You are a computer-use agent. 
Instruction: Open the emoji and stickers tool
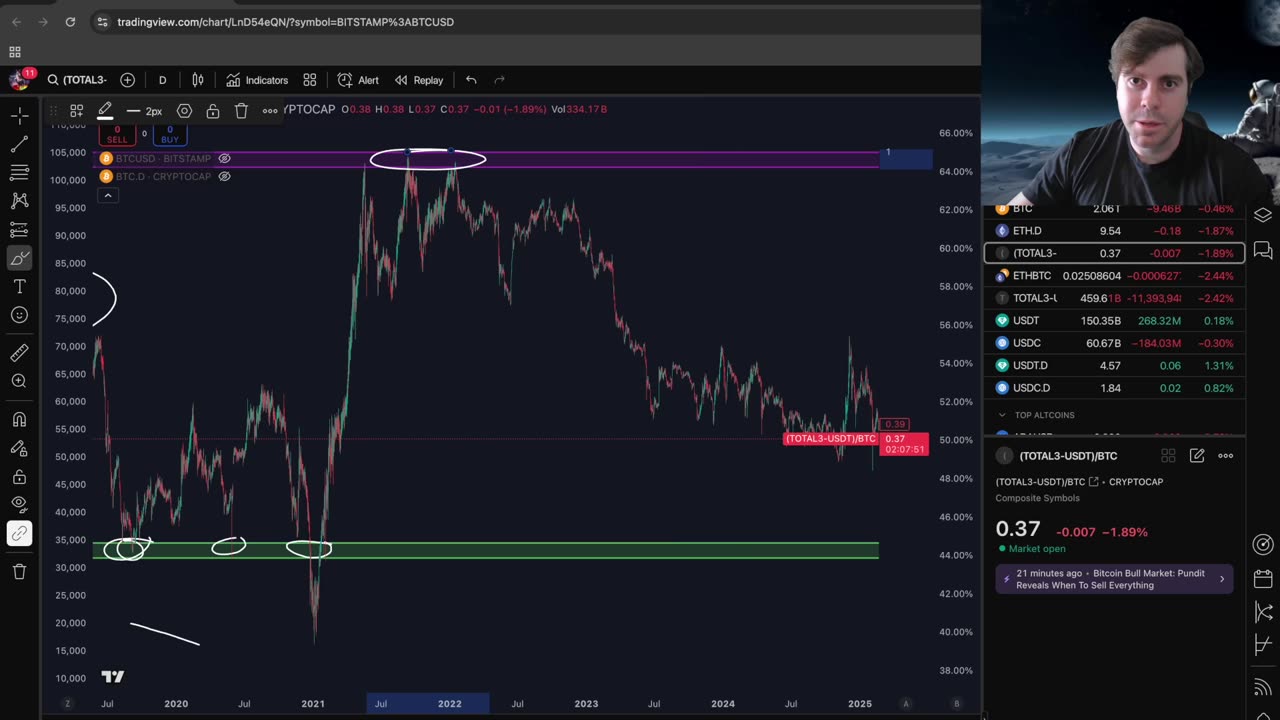coord(19,315)
